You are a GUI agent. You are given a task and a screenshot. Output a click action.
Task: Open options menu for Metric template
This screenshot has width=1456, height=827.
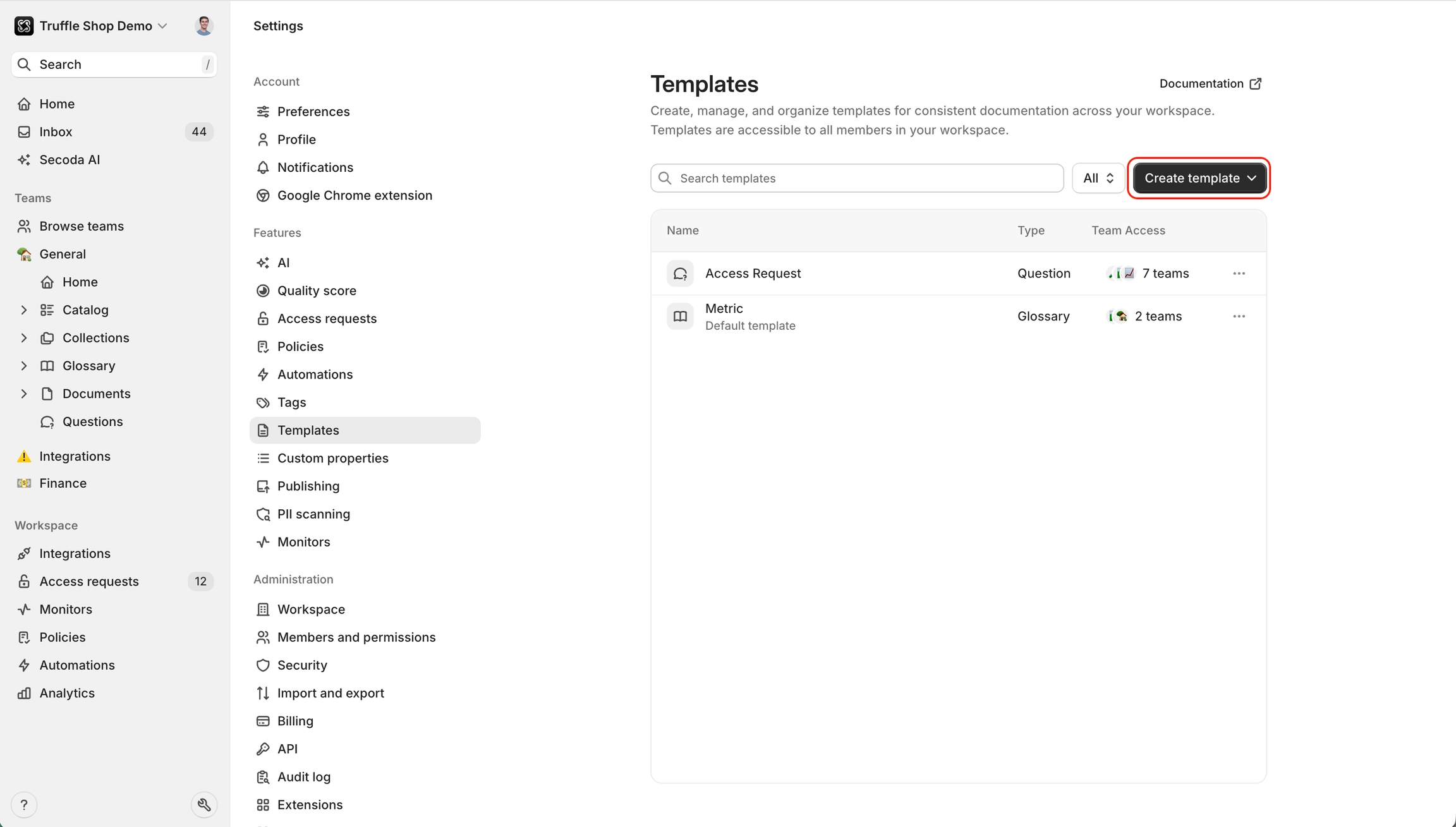1239,317
